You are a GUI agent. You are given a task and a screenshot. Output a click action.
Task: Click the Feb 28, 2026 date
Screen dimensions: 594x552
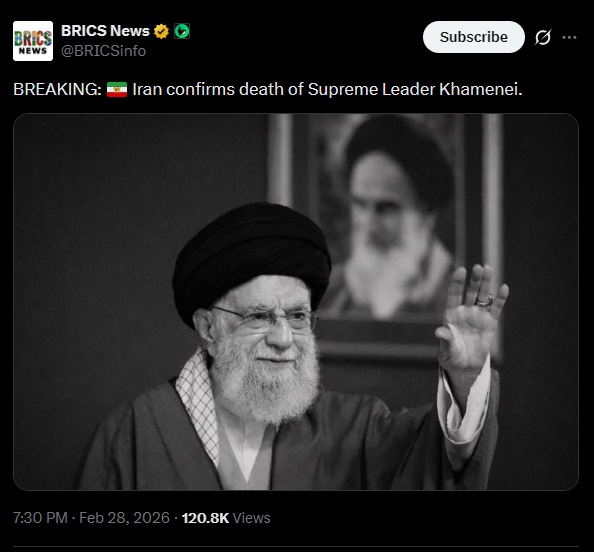pyautogui.click(x=124, y=518)
